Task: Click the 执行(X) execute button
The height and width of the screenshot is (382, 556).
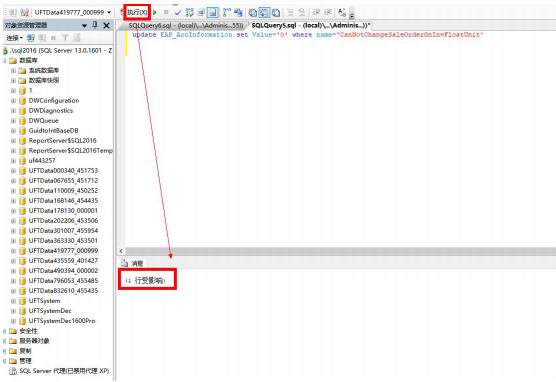Action: point(137,12)
